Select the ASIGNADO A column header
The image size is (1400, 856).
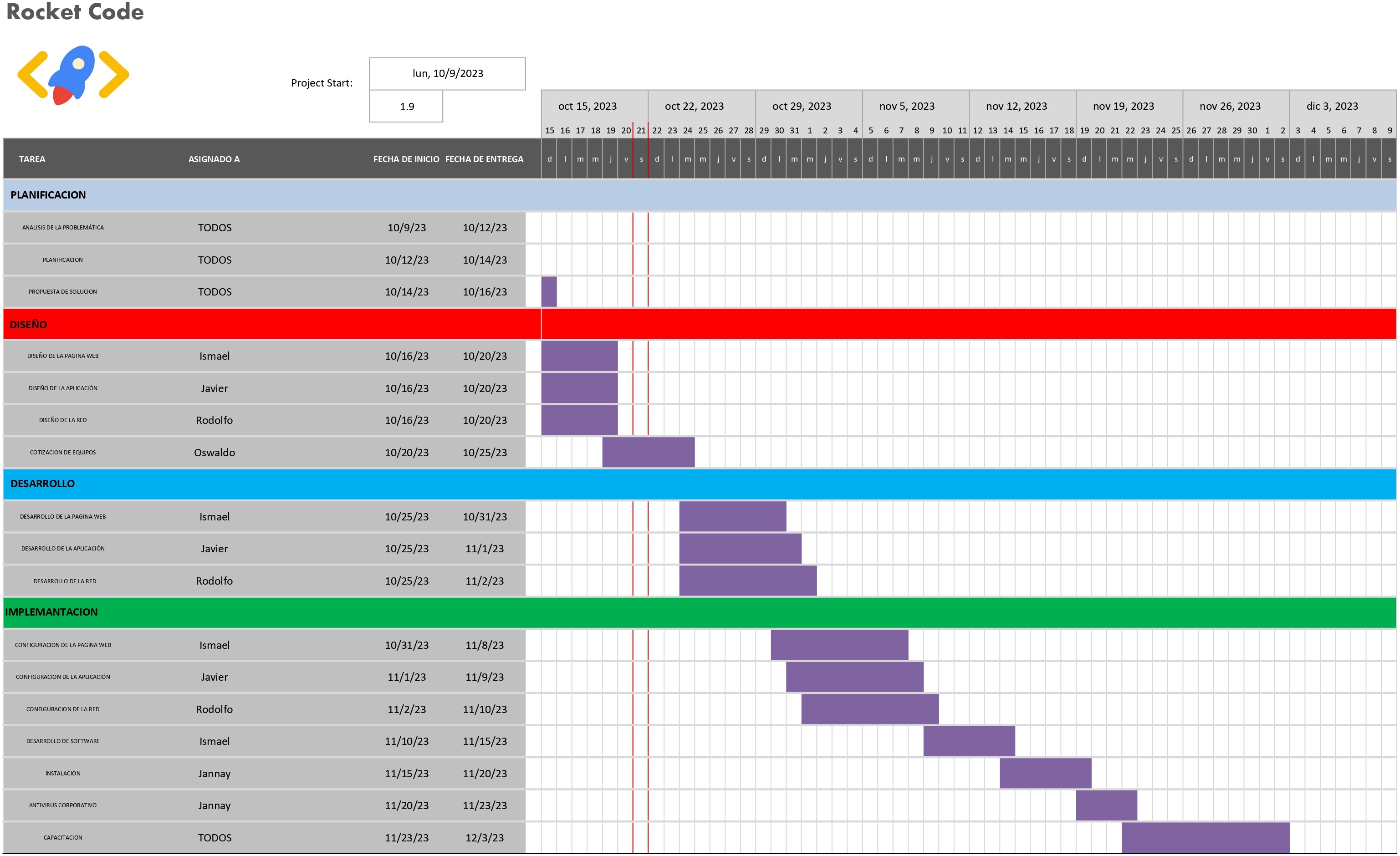tap(214, 159)
